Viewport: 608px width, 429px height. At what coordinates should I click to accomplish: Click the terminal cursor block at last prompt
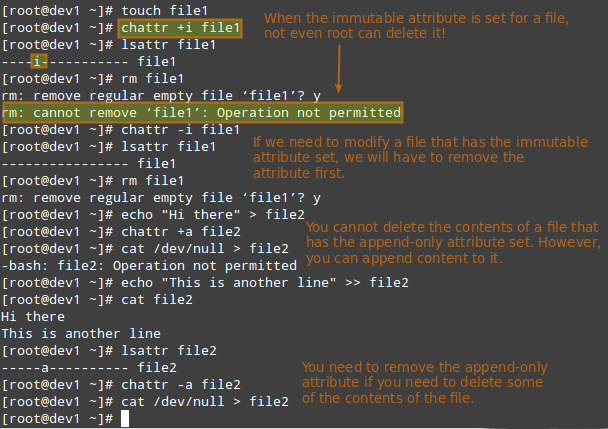[125, 419]
